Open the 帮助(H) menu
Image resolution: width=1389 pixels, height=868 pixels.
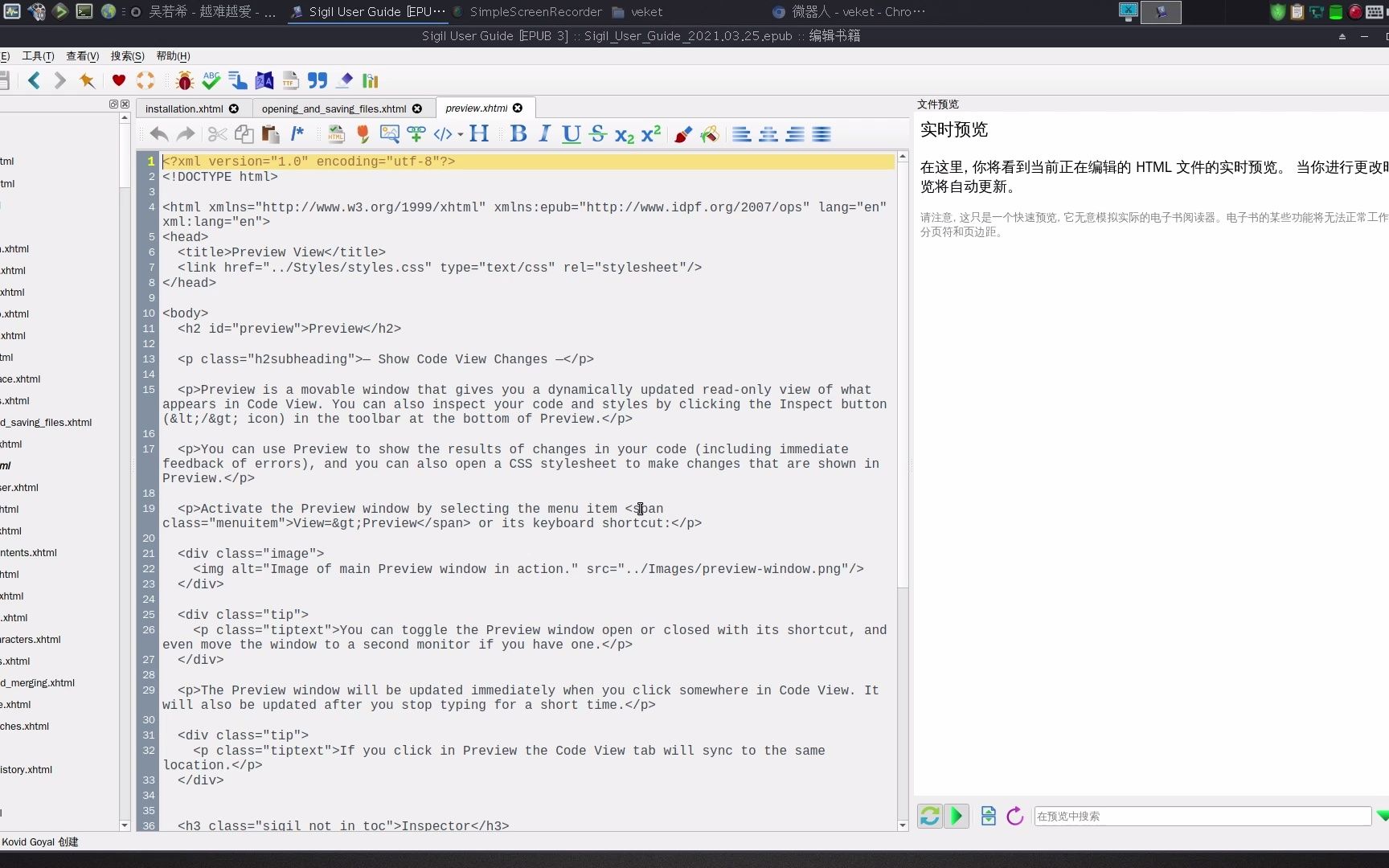point(173,56)
